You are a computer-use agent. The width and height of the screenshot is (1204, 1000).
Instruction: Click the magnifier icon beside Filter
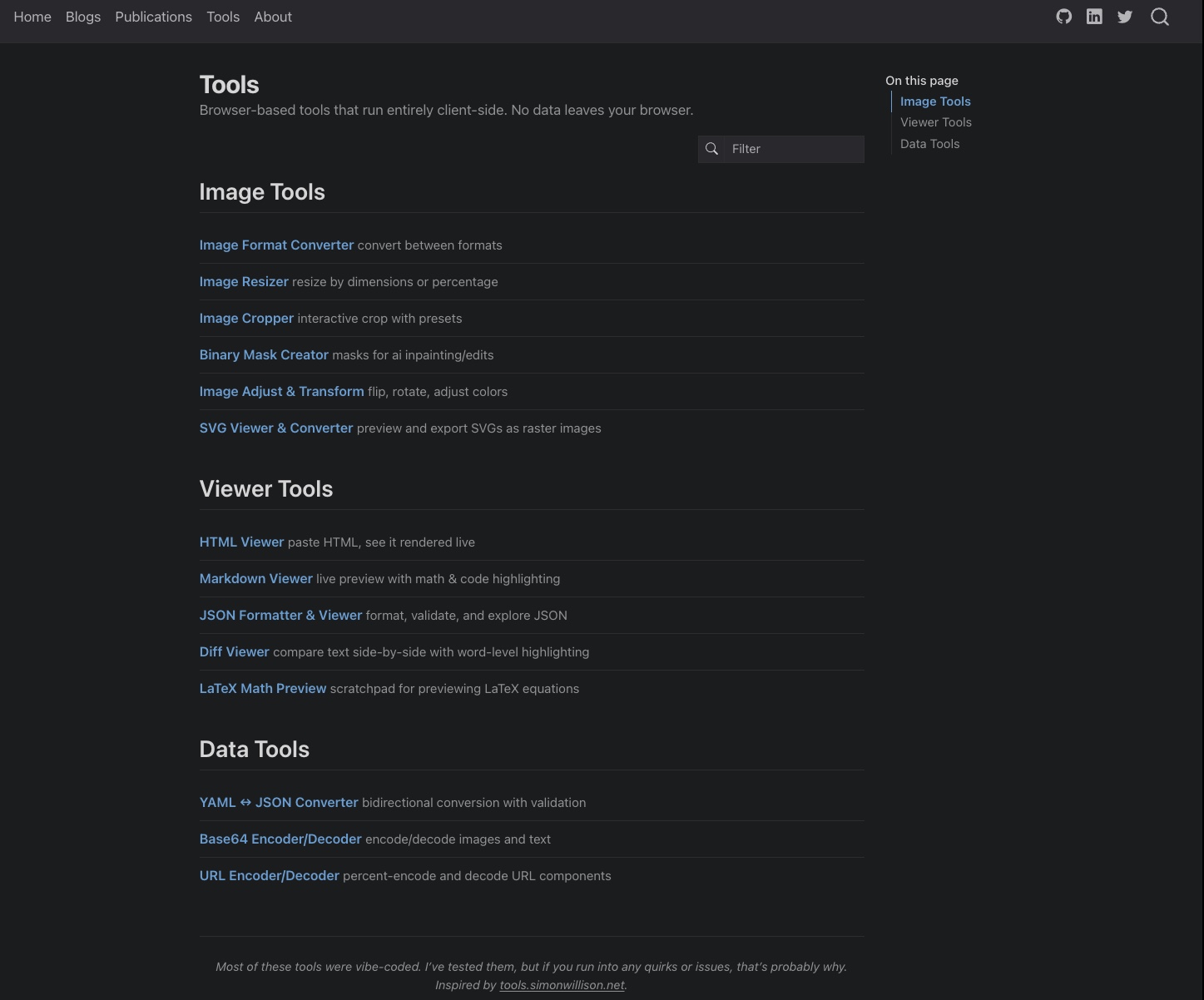(x=711, y=149)
